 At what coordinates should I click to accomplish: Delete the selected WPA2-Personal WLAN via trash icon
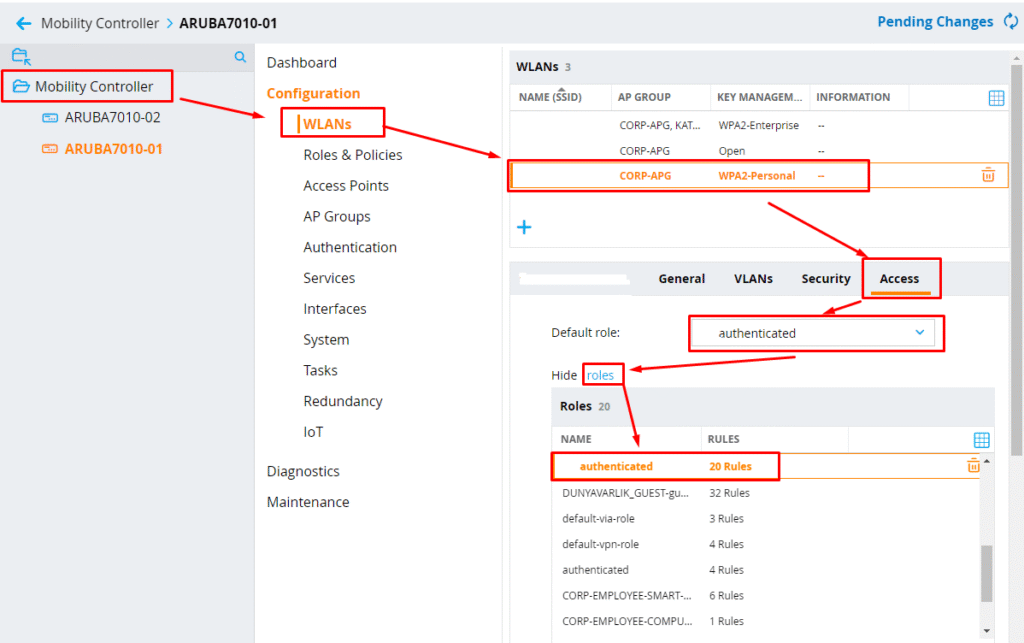pos(988,175)
